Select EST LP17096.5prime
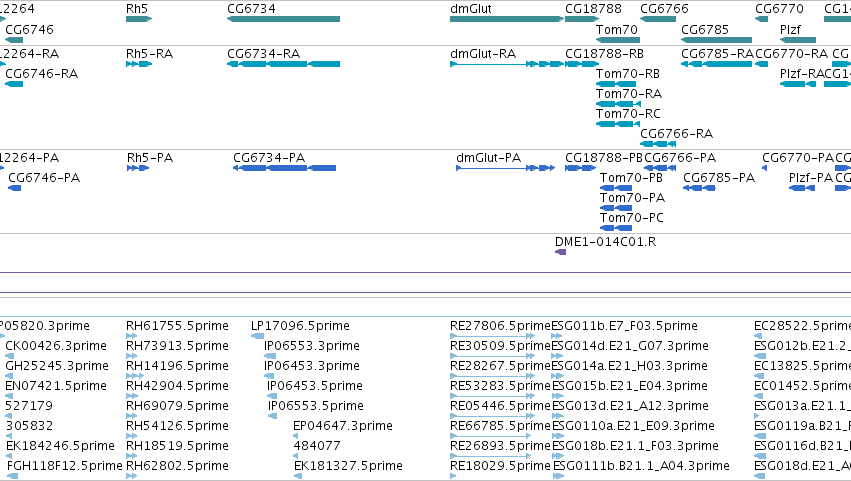Image resolution: width=851 pixels, height=481 pixels. pyautogui.click(x=257, y=336)
